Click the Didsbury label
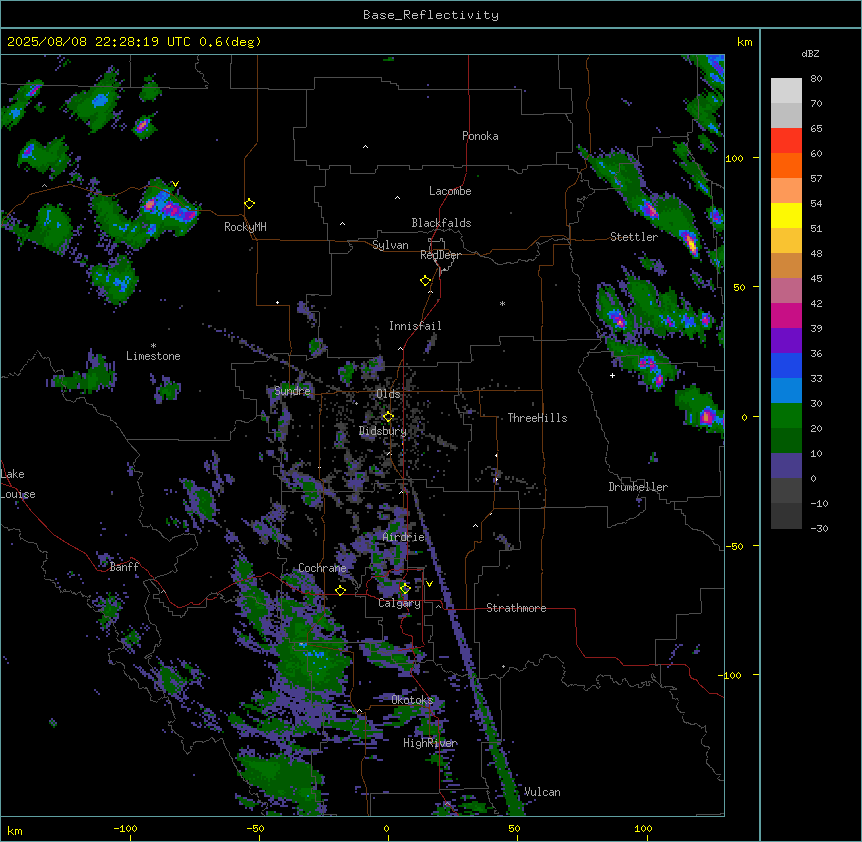Viewport: 862px width, 842px height. (x=383, y=431)
